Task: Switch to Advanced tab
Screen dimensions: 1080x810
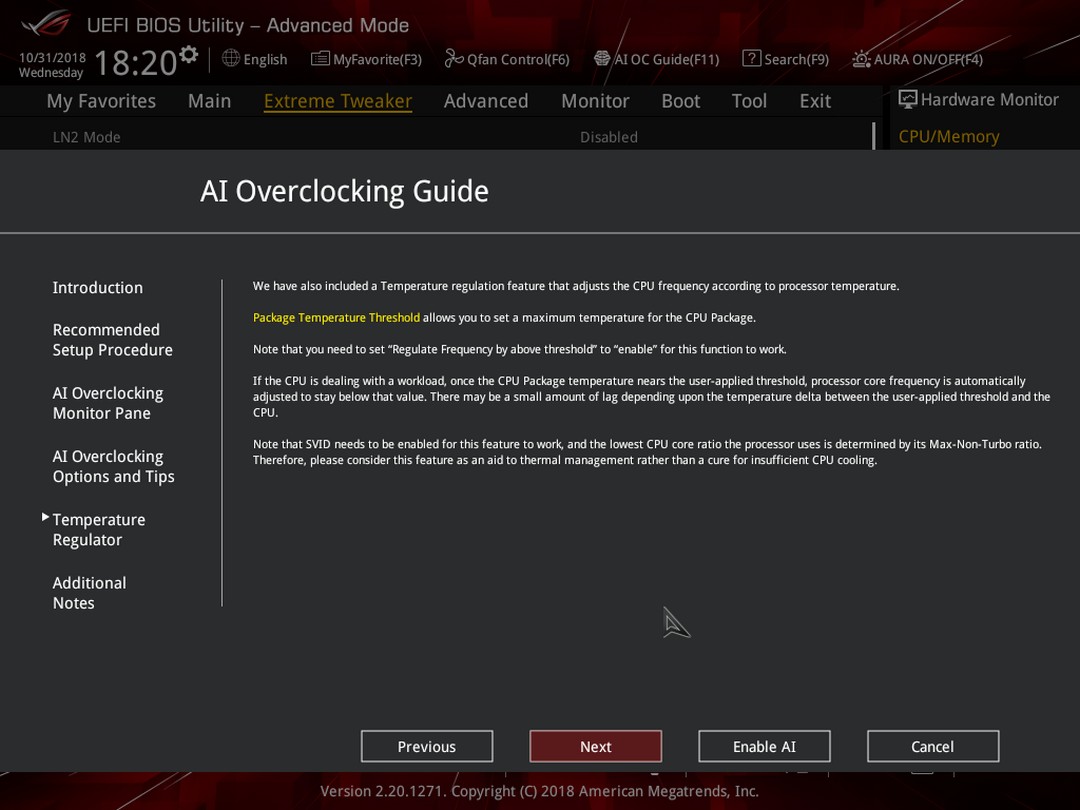Action: click(486, 101)
